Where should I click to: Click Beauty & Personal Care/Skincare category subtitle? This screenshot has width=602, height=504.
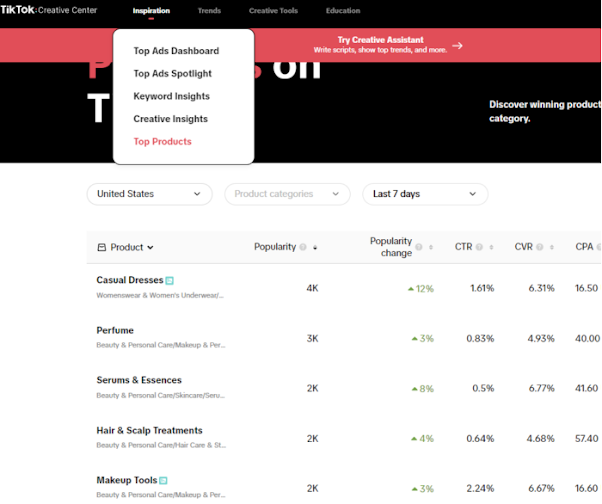160,395
